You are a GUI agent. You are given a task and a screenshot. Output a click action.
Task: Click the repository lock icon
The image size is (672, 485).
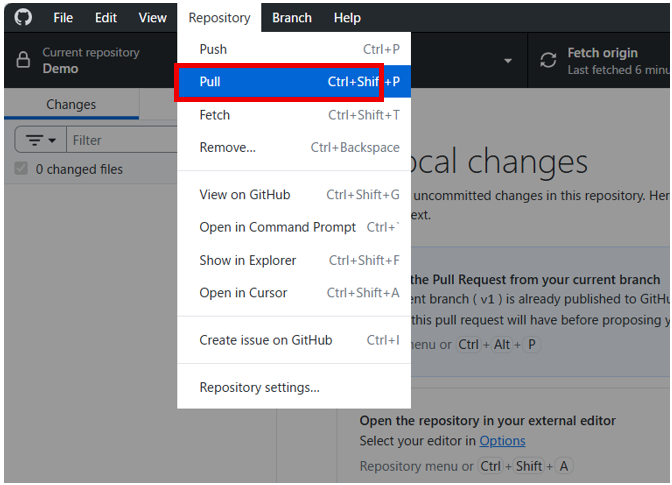point(23,60)
